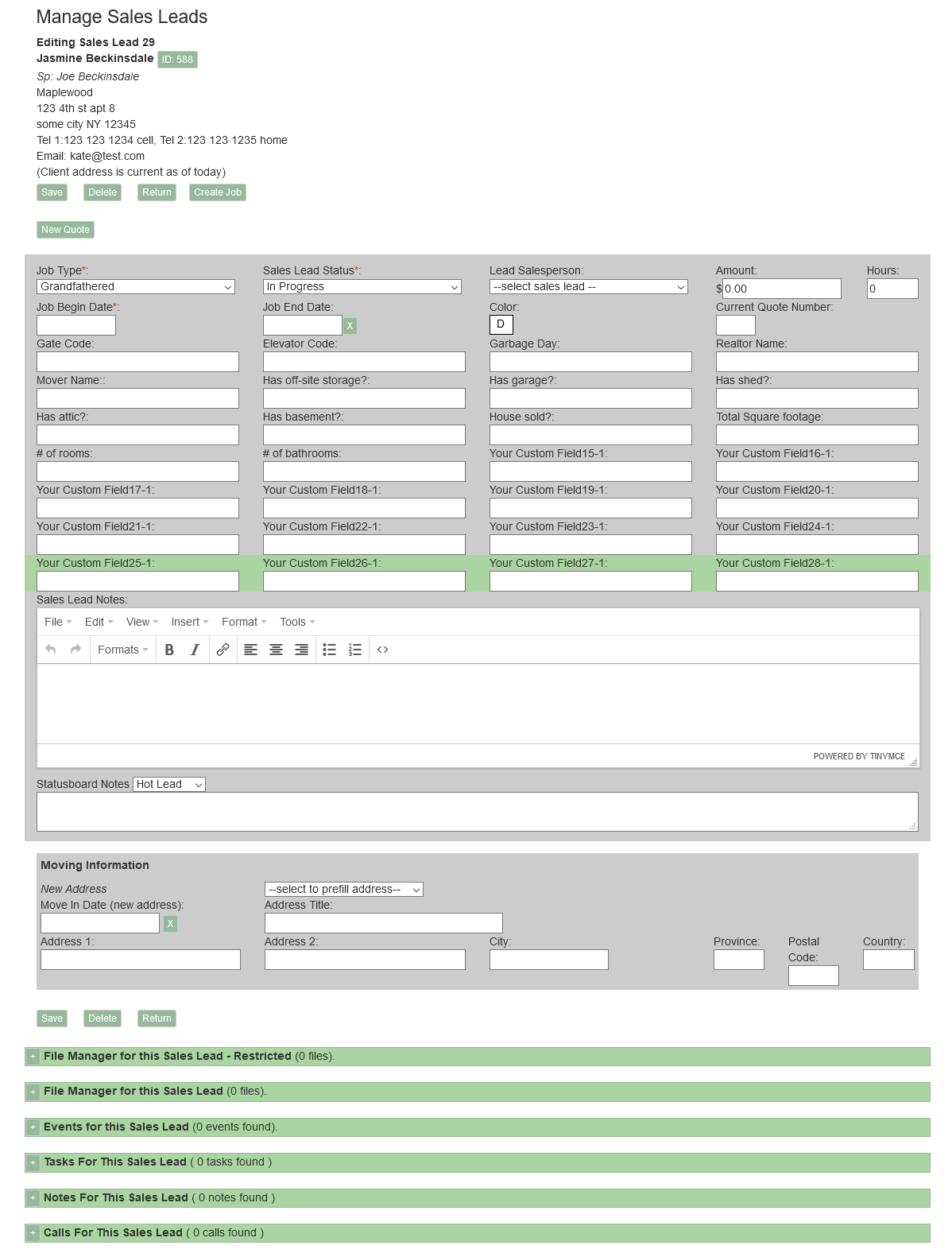Click the Address Title input field
Screen dimensions: 952x1257
coord(384,923)
